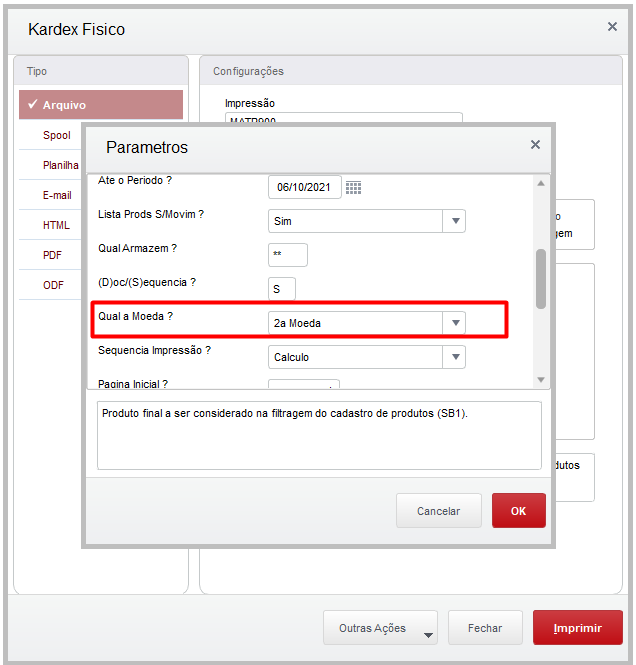The width and height of the screenshot is (636, 665).
Task: Select the Spool type option
Action: coord(56,135)
